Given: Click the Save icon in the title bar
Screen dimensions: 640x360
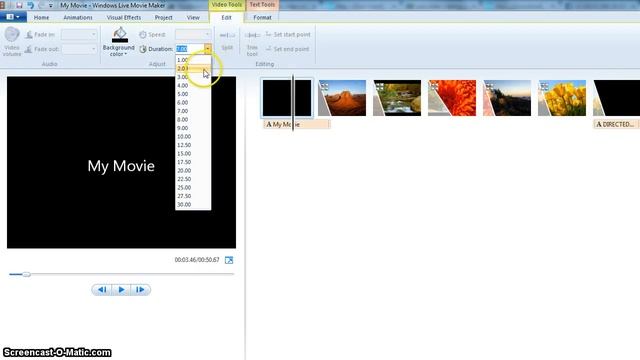Looking at the screenshot, I should click(x=19, y=5).
